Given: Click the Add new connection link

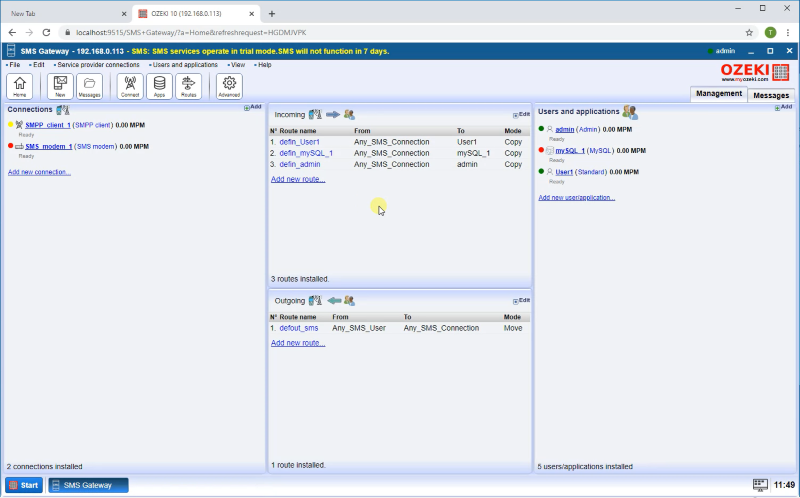Looking at the screenshot, I should pos(39,172).
